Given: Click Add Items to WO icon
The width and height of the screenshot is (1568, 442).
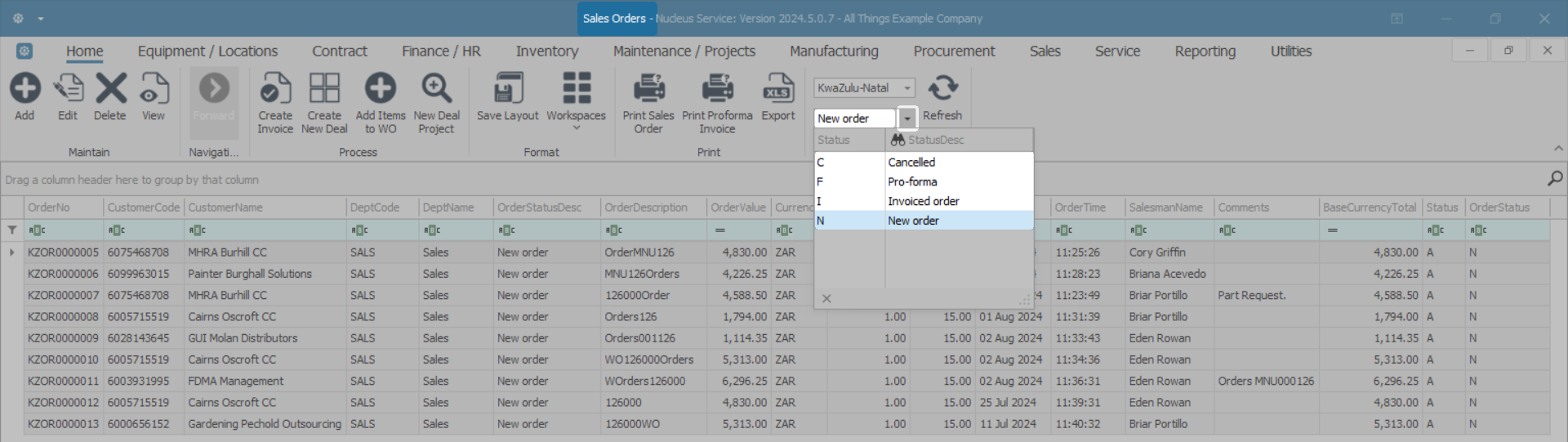Looking at the screenshot, I should coord(381,88).
